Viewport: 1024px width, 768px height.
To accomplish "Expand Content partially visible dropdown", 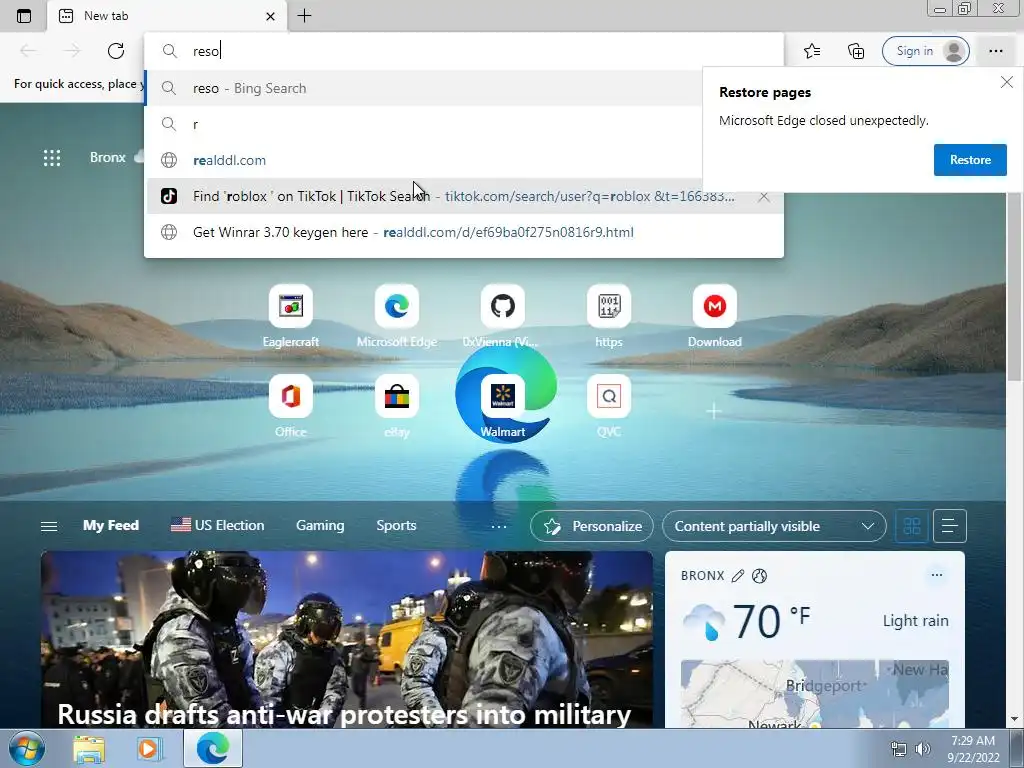I will tap(774, 526).
